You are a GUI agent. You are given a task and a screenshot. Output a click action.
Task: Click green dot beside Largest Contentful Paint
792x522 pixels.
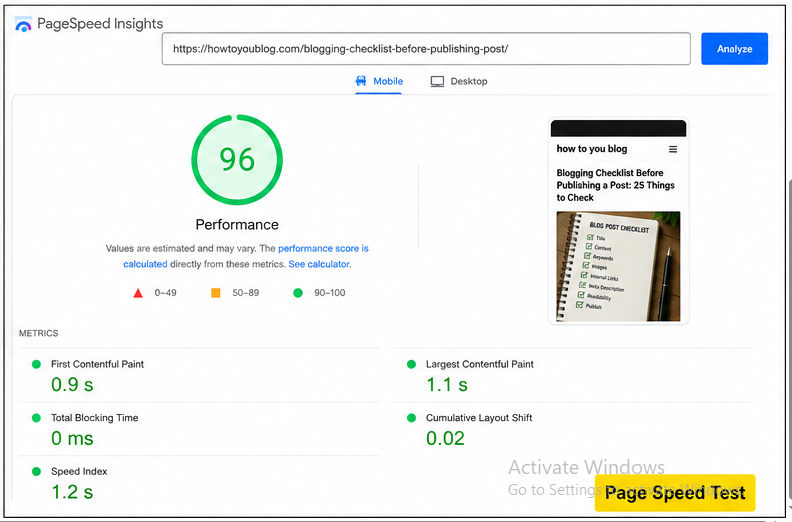(411, 364)
